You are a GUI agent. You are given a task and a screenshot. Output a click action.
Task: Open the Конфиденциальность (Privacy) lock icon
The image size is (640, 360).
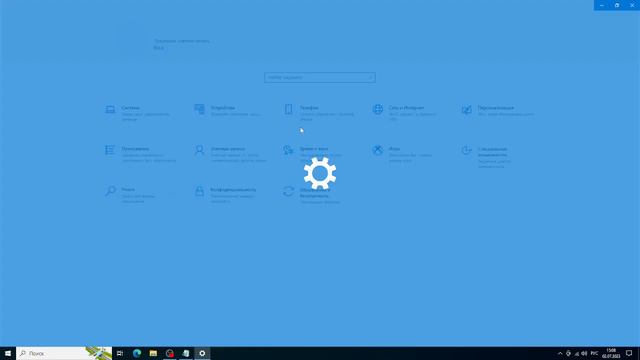tap(199, 191)
